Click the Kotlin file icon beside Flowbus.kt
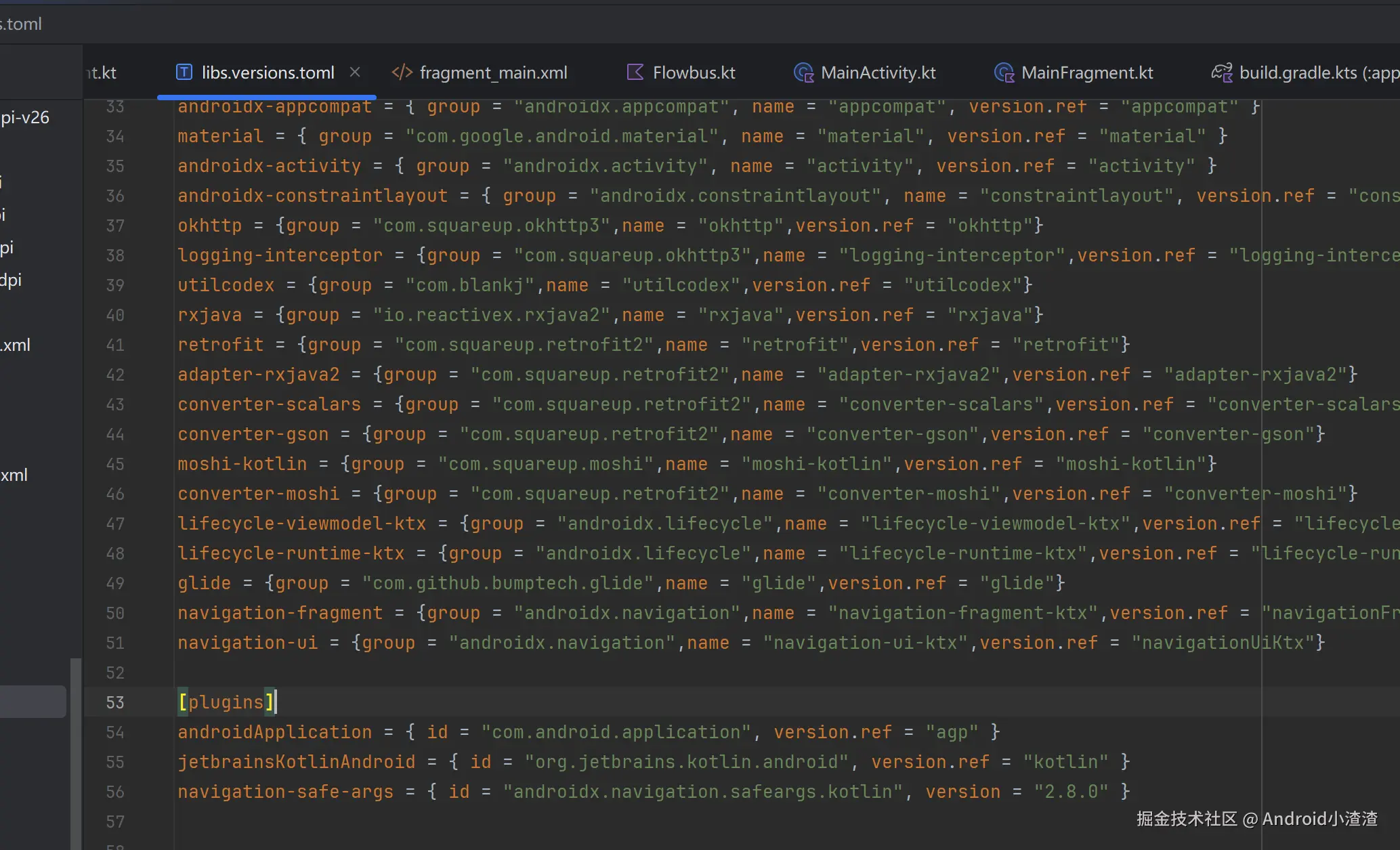 tap(635, 72)
